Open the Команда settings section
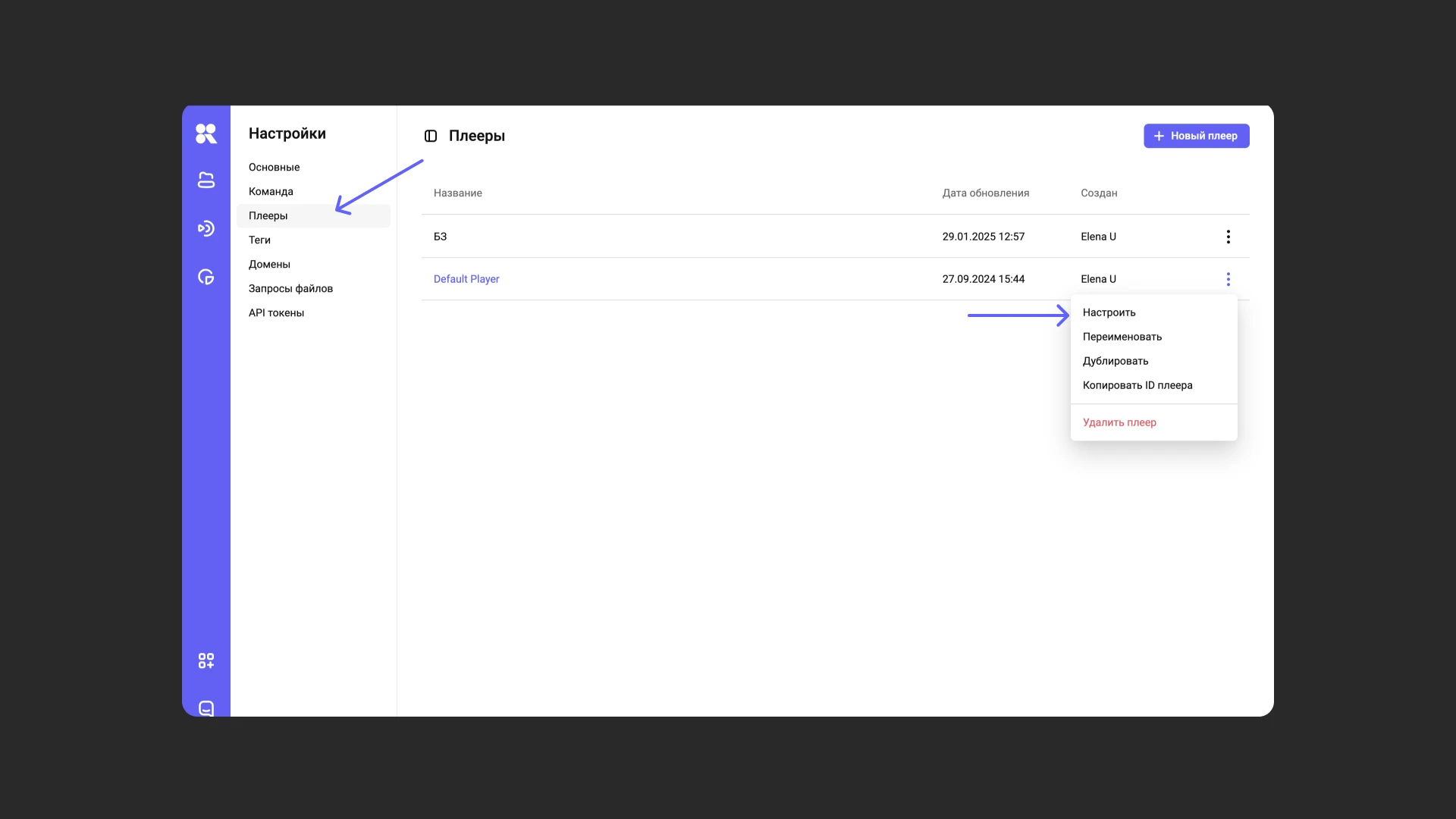 pyautogui.click(x=271, y=191)
